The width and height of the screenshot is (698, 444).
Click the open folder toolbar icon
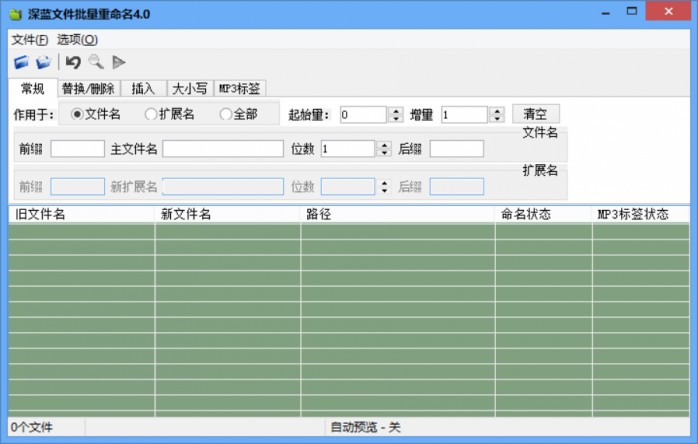coord(44,62)
